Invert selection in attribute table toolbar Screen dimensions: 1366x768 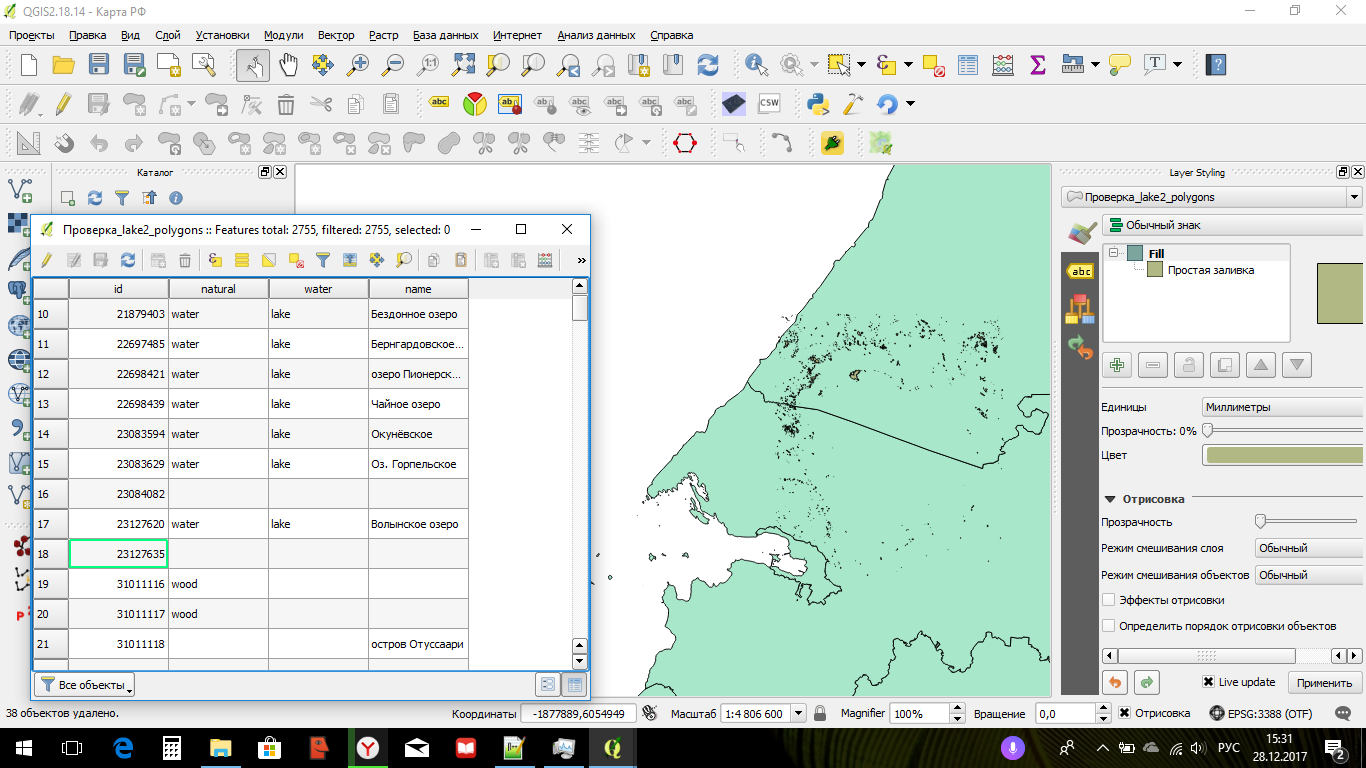click(269, 260)
